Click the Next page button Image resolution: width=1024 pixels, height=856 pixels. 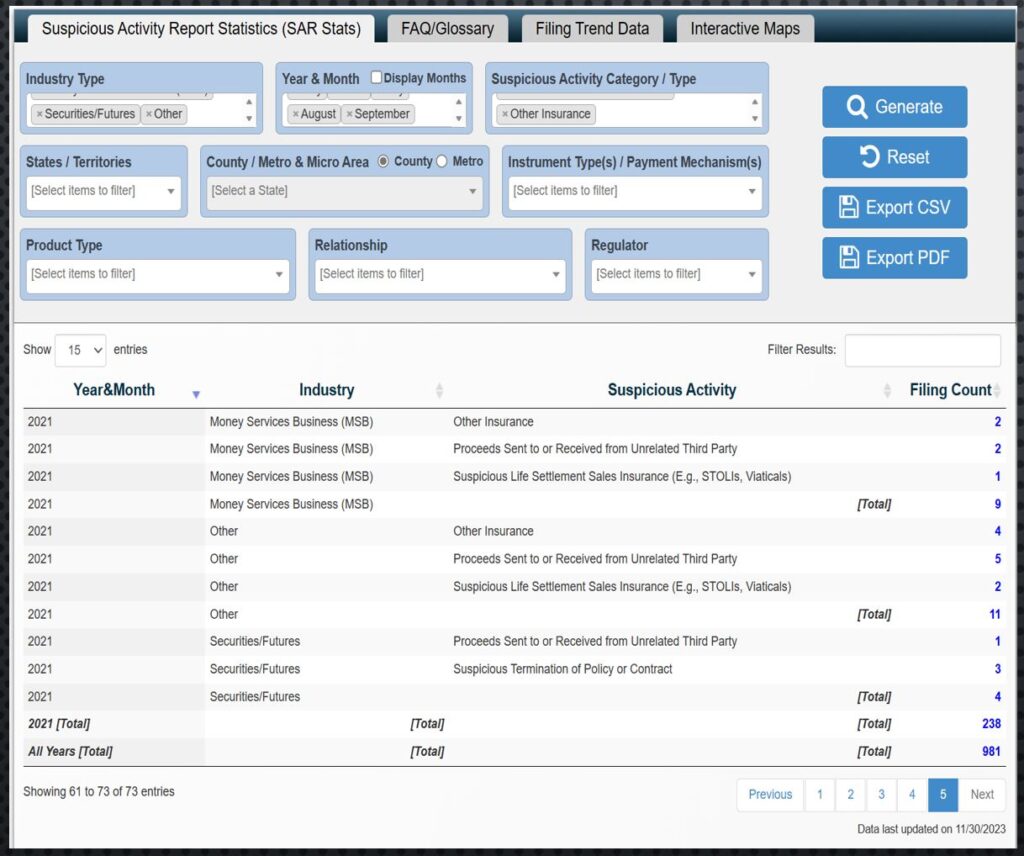(982, 795)
